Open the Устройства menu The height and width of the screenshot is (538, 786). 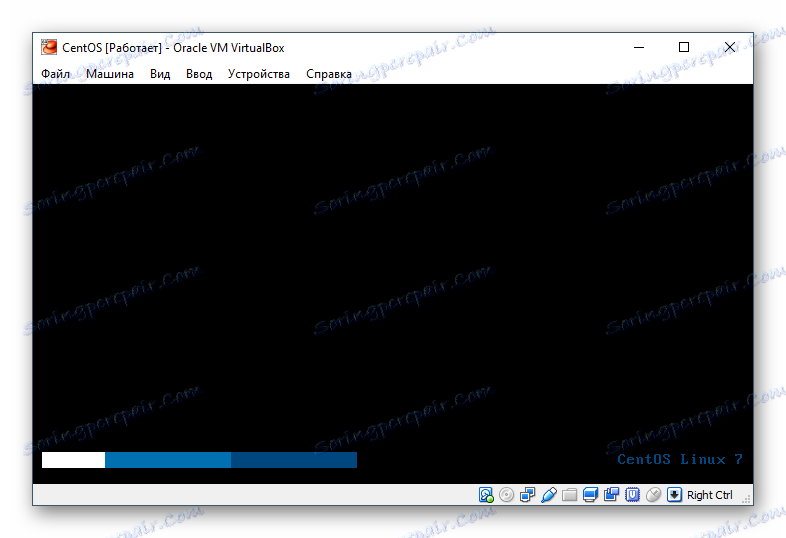click(259, 74)
